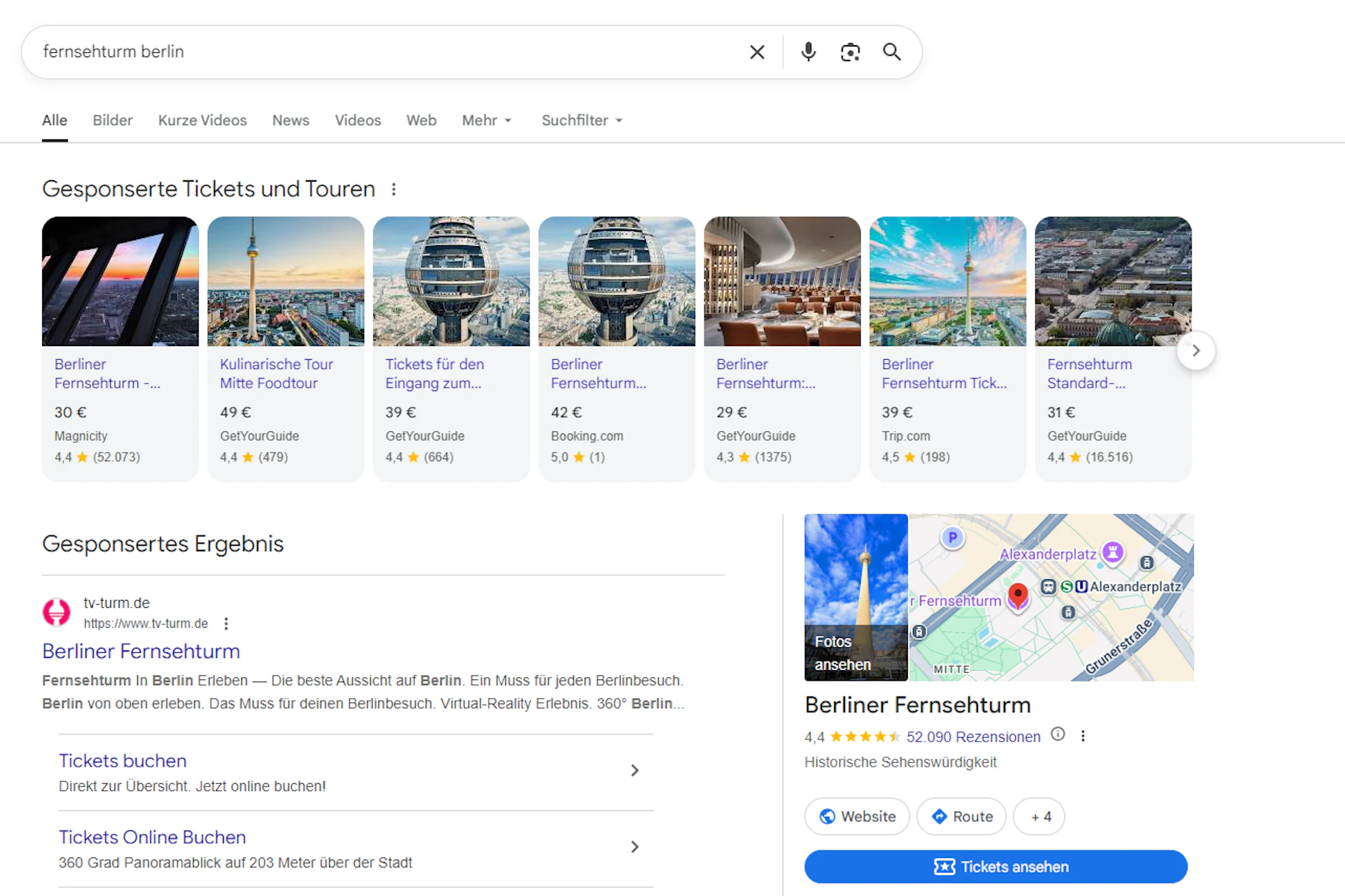Open the Tickets Online Buchen sitelink
The width and height of the screenshot is (1345, 896).
click(152, 837)
